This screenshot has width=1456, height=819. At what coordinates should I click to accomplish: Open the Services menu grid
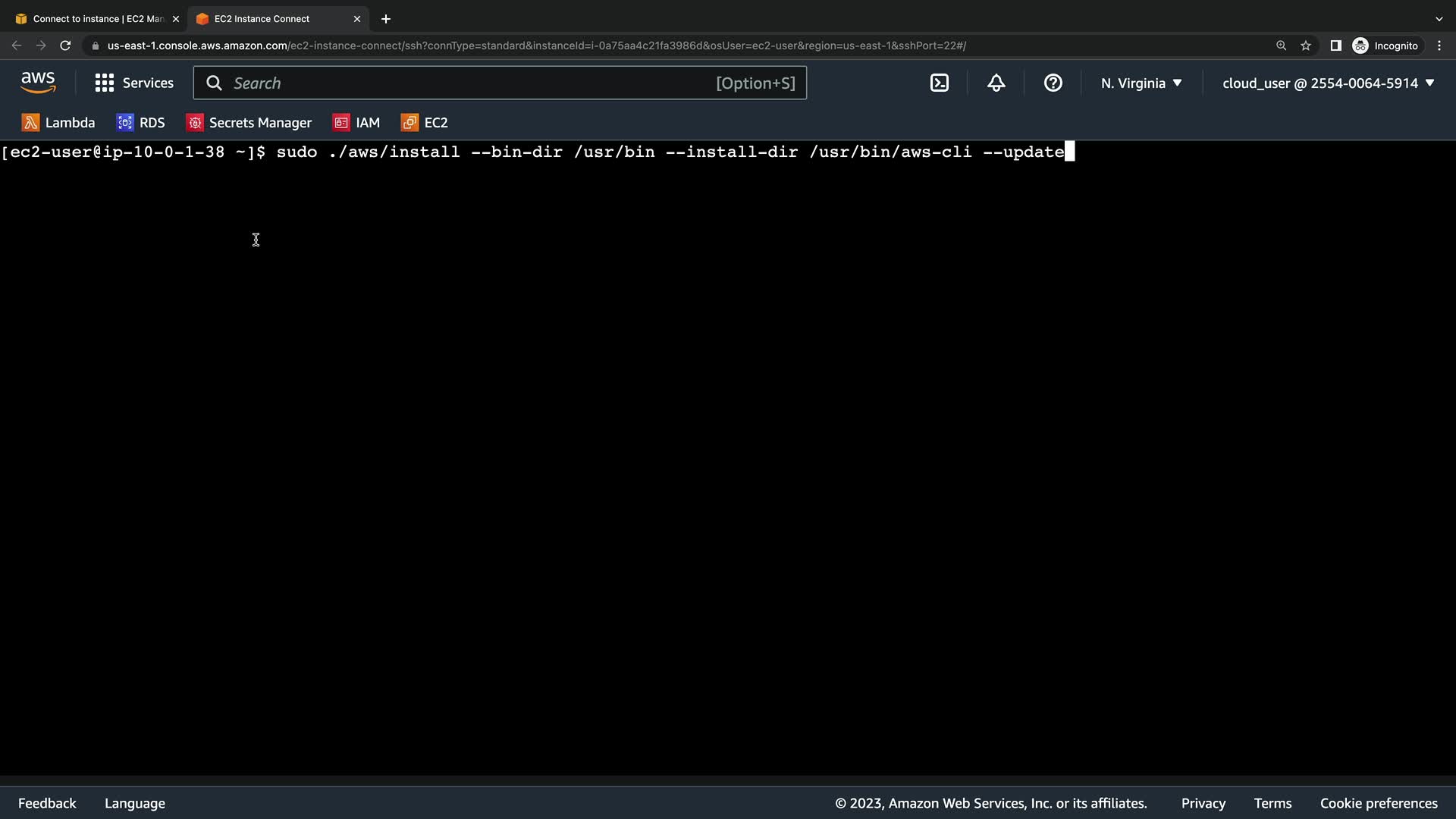click(x=134, y=83)
